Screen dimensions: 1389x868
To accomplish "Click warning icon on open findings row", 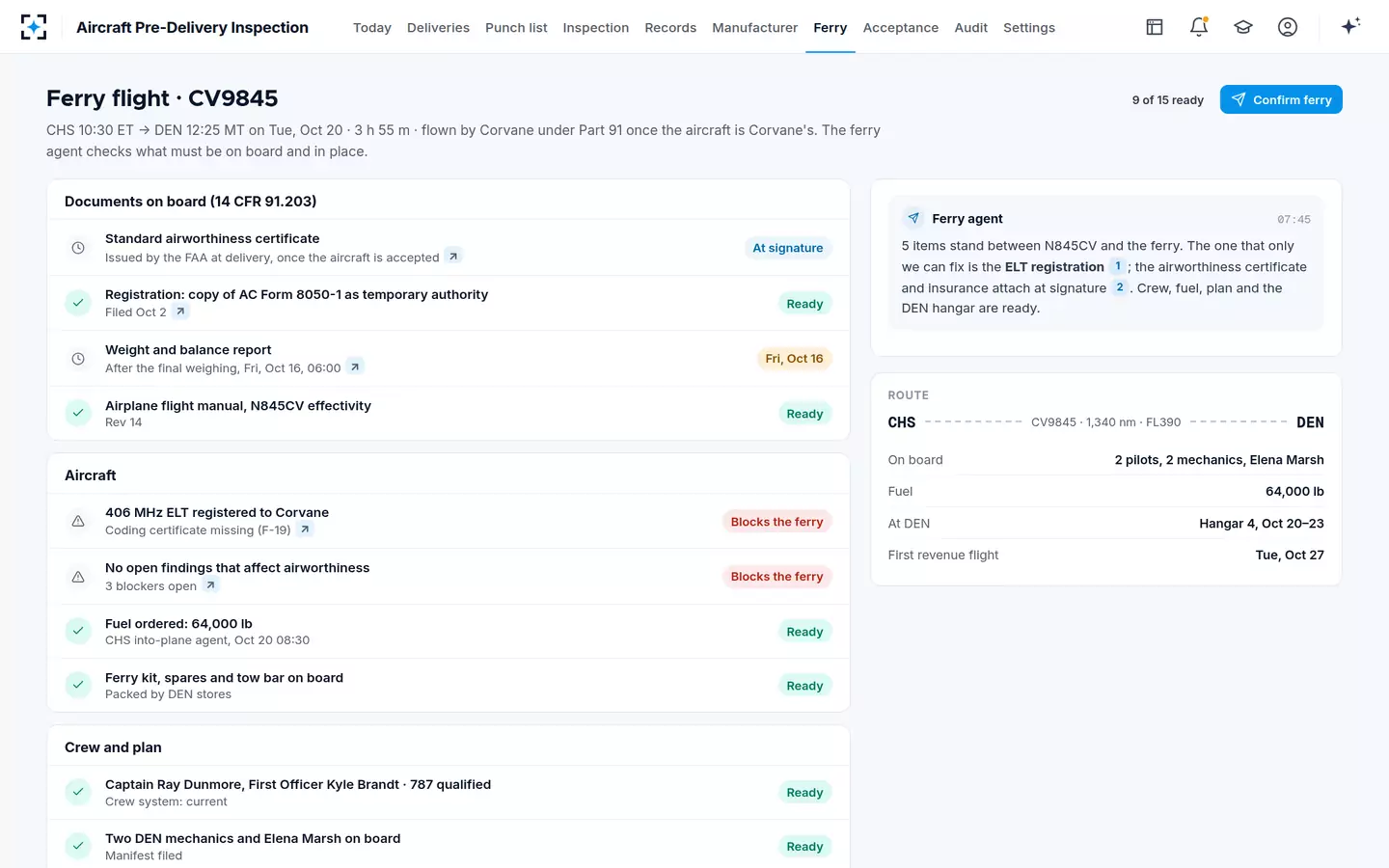I will [x=78, y=577].
